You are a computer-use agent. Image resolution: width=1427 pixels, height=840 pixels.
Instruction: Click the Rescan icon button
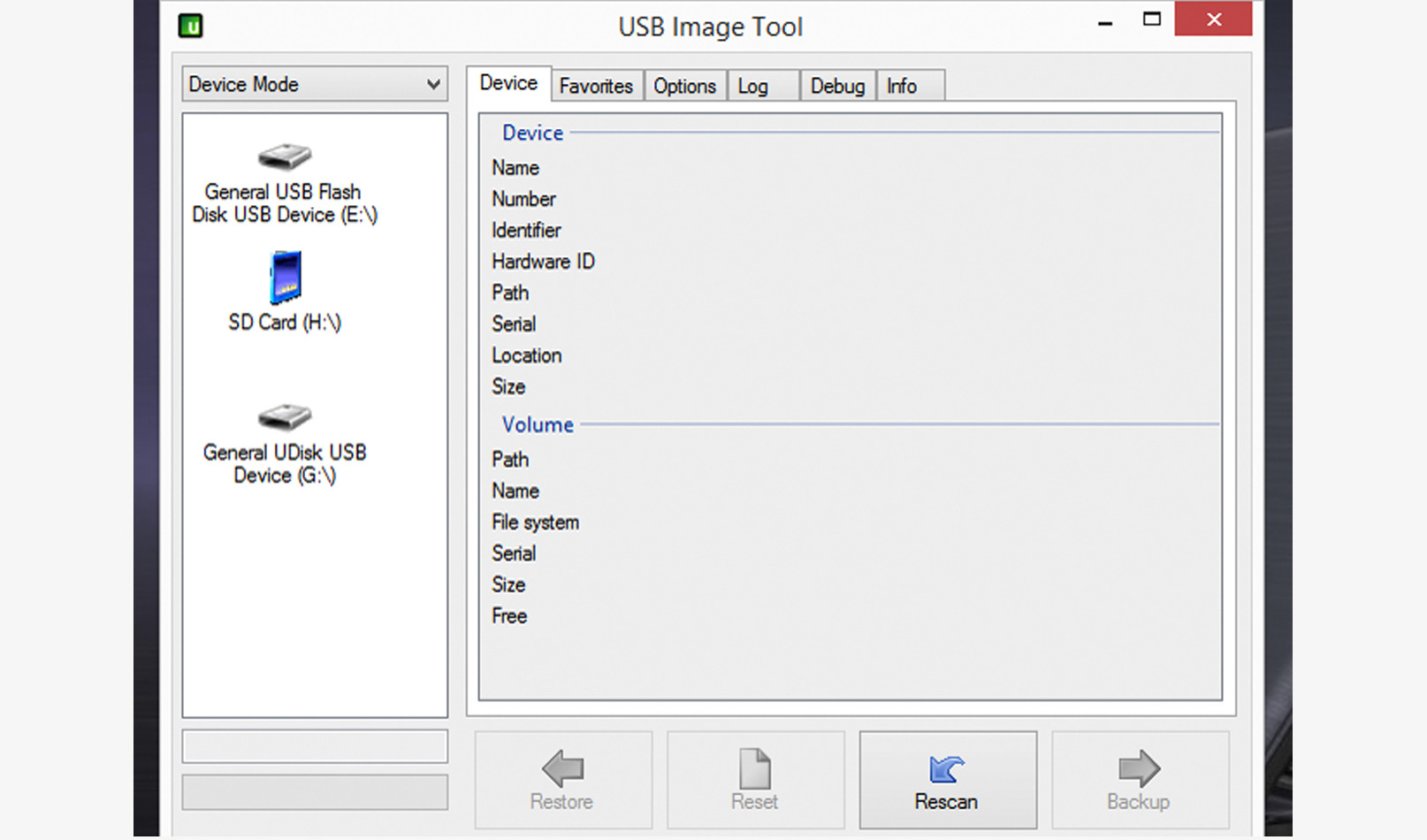pyautogui.click(x=946, y=767)
